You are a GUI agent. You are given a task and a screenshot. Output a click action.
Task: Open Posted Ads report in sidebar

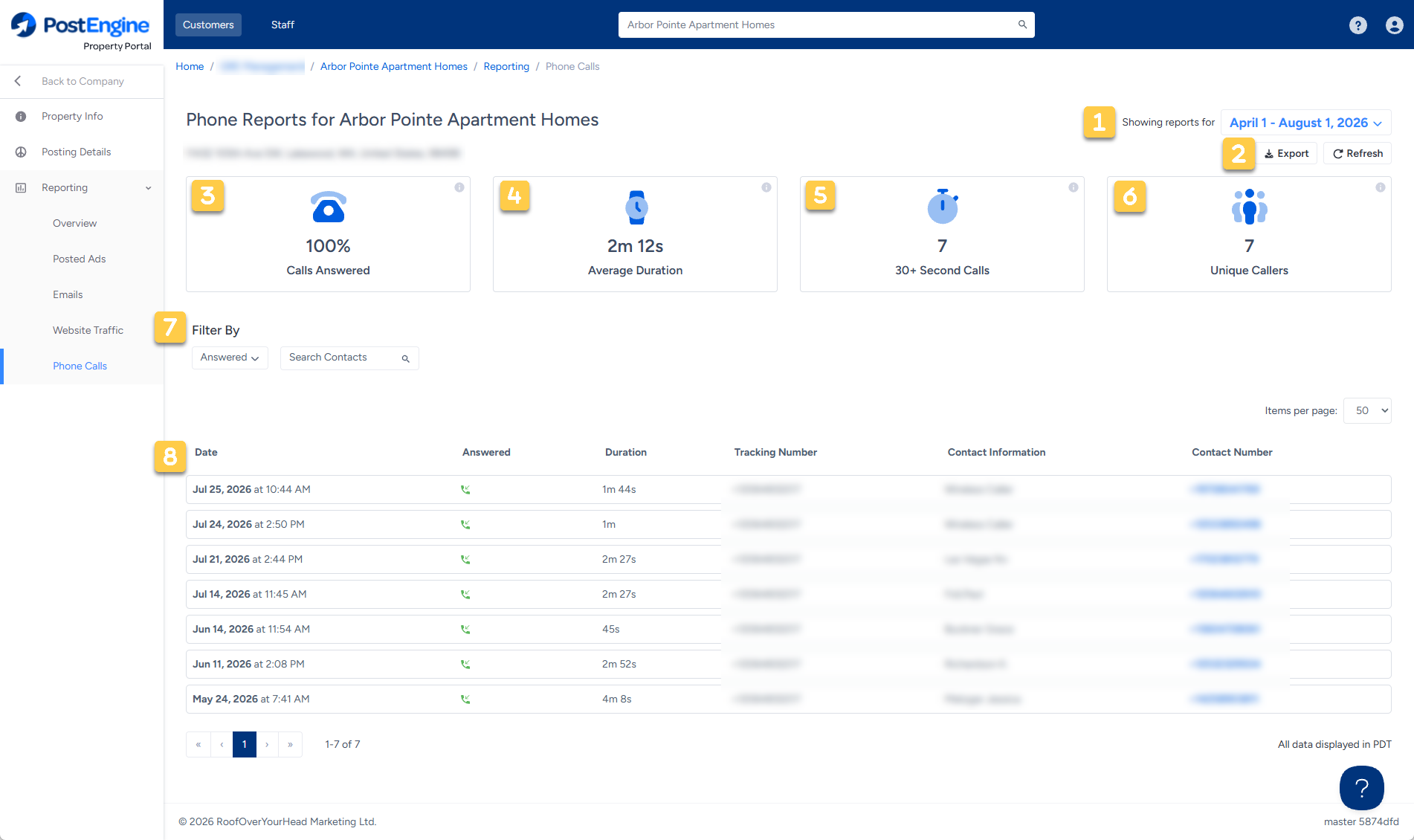point(79,259)
